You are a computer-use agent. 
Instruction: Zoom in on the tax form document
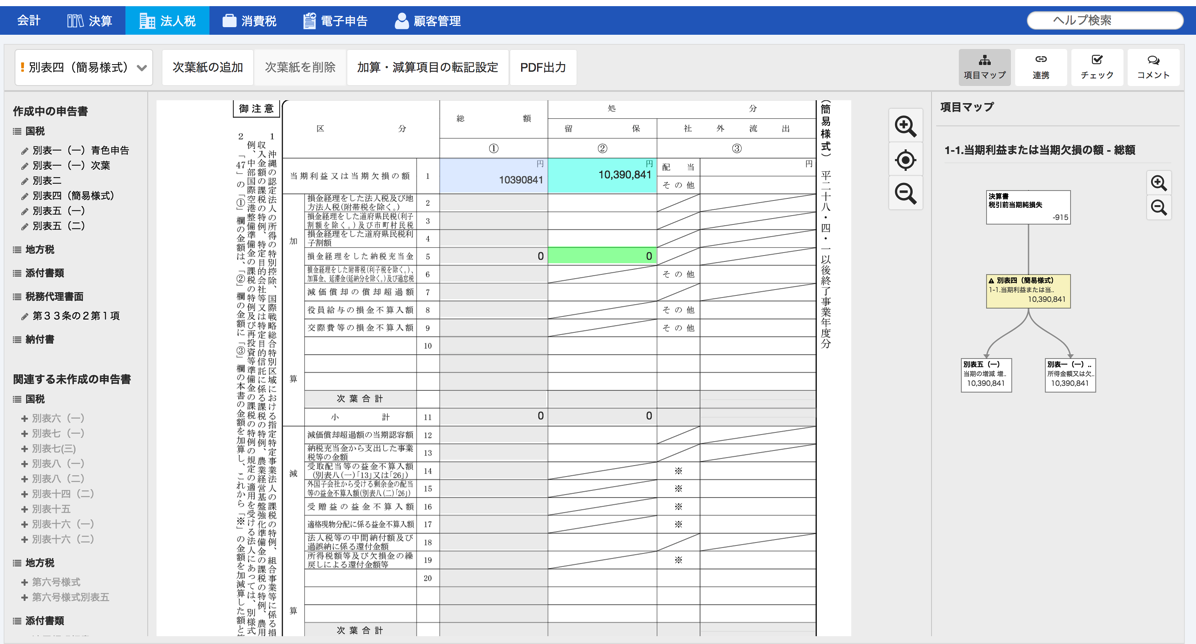pyautogui.click(x=905, y=126)
